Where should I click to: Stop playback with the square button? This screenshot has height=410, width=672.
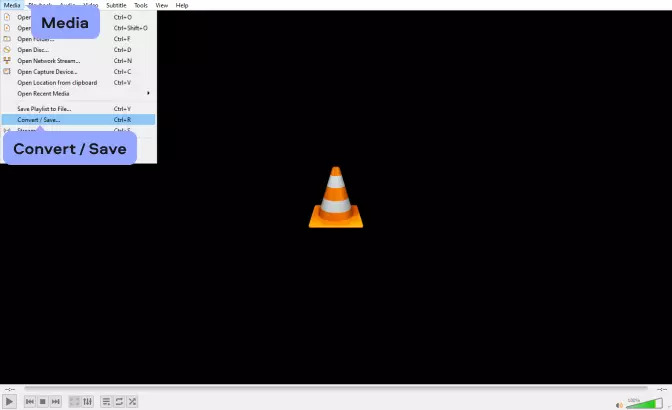tap(42, 401)
